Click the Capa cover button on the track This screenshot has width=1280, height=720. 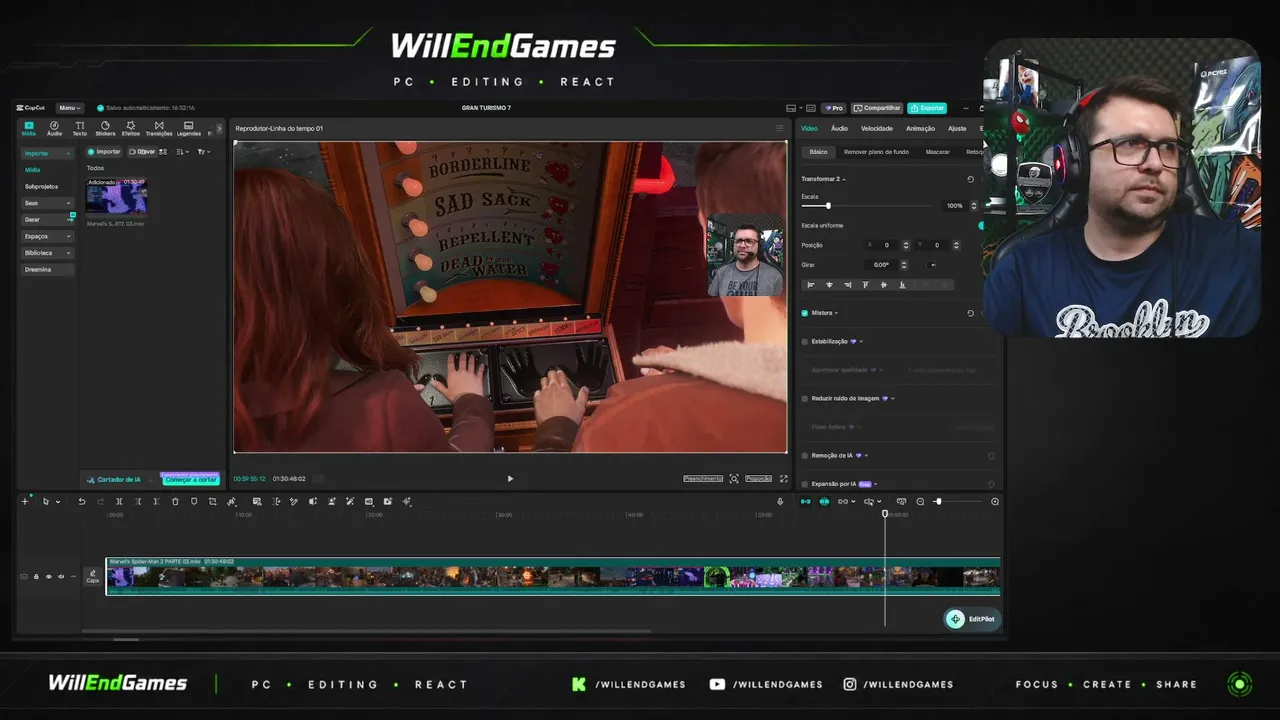[93, 576]
